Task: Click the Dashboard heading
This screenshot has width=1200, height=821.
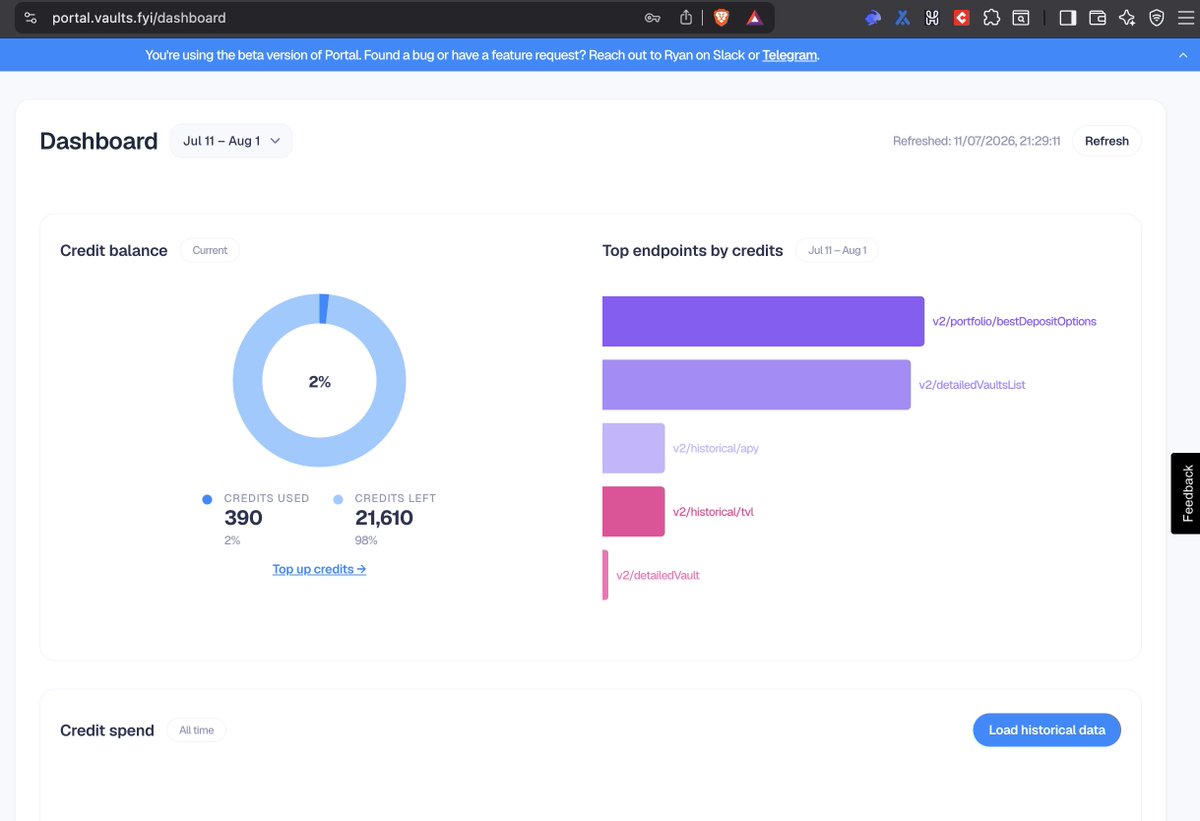Action: (x=99, y=141)
